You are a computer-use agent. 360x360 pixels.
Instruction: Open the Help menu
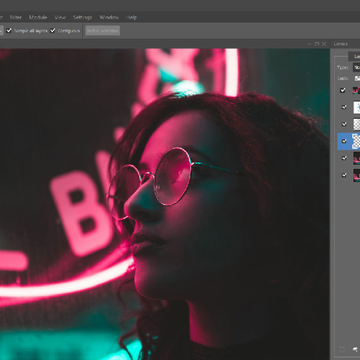click(131, 17)
